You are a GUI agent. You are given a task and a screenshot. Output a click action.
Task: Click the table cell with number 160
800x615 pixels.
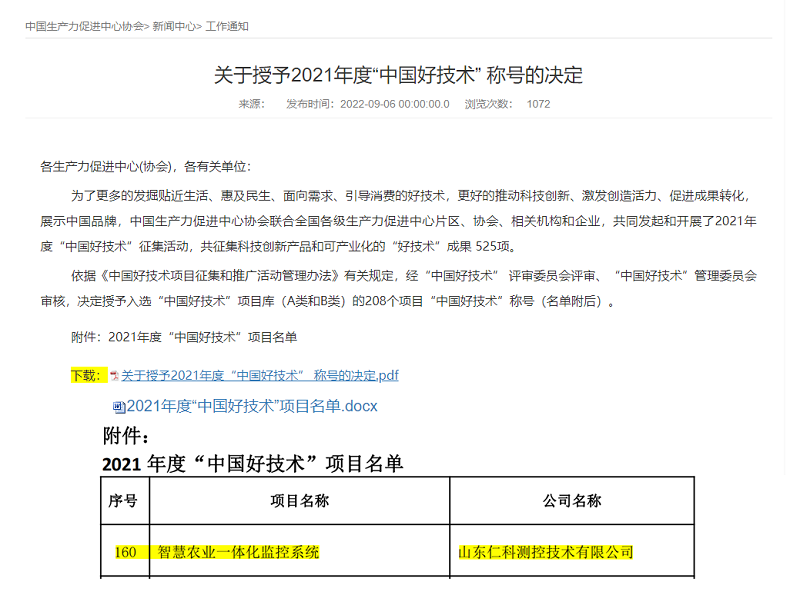(126, 552)
